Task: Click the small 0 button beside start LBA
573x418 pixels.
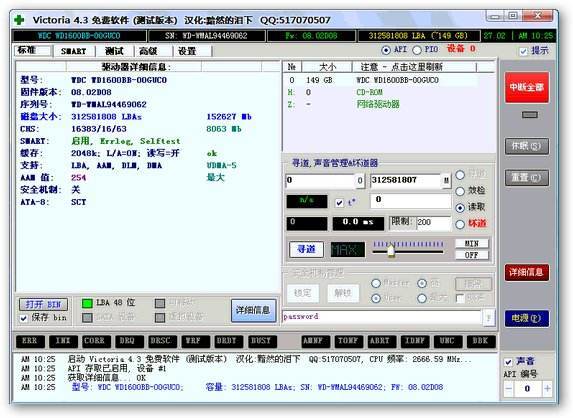Action: point(360,180)
